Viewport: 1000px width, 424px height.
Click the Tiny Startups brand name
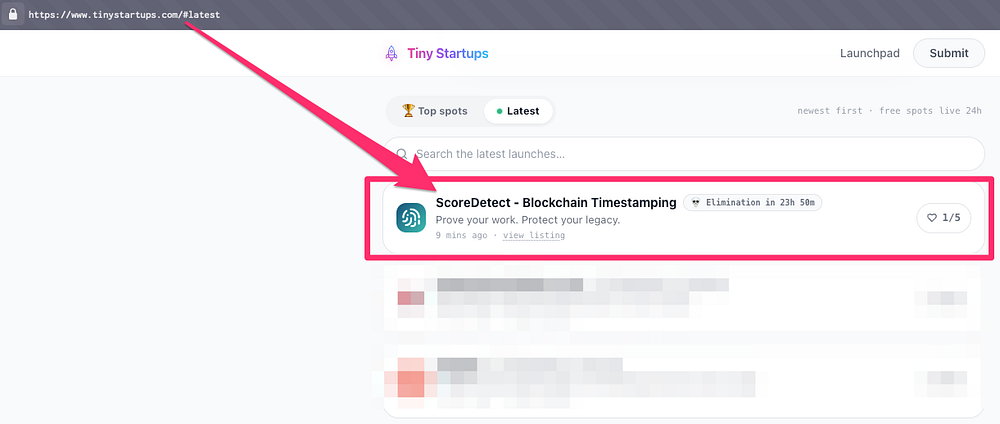448,54
